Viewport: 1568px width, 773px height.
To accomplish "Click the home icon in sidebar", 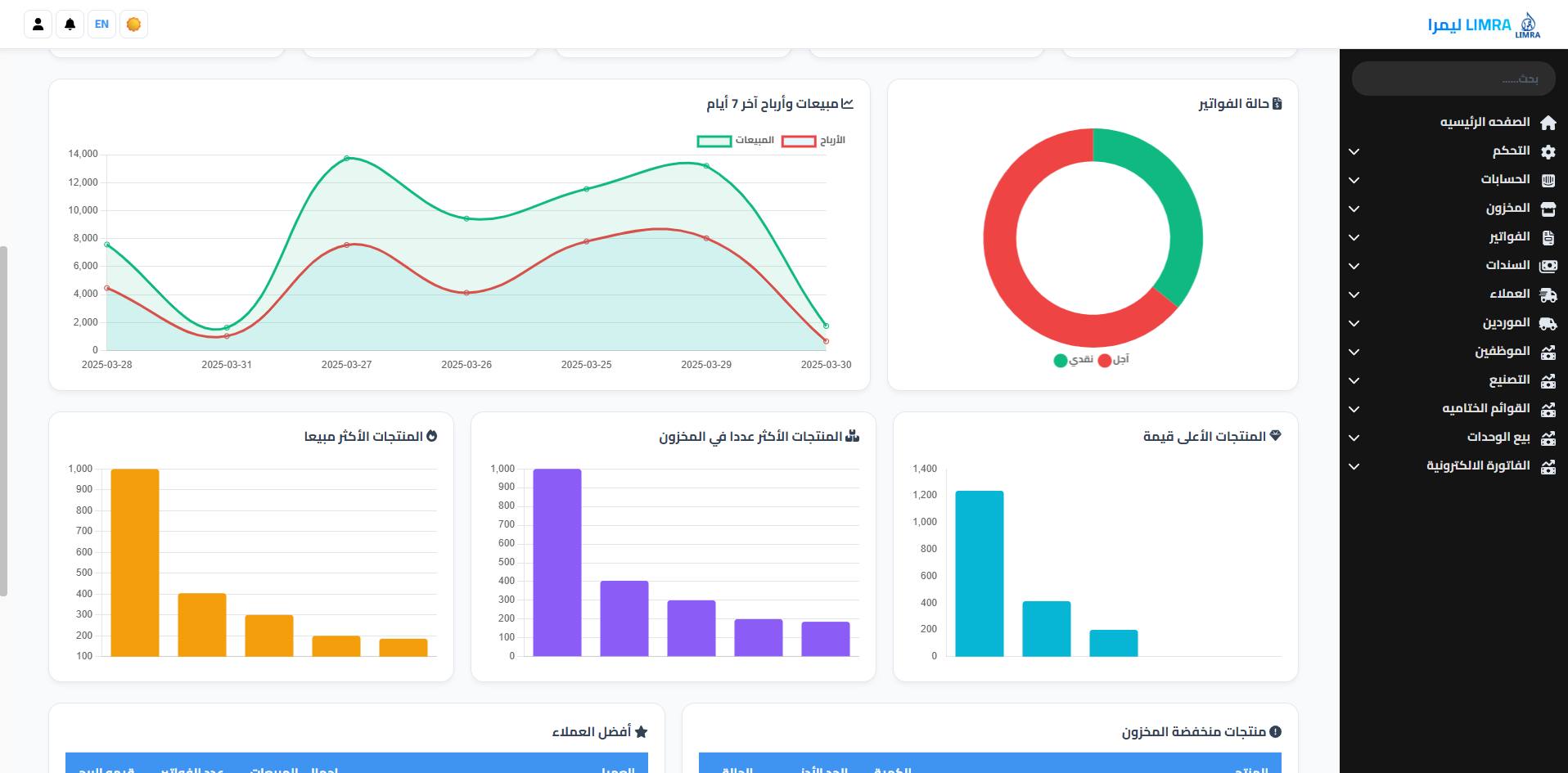I will click(1548, 123).
